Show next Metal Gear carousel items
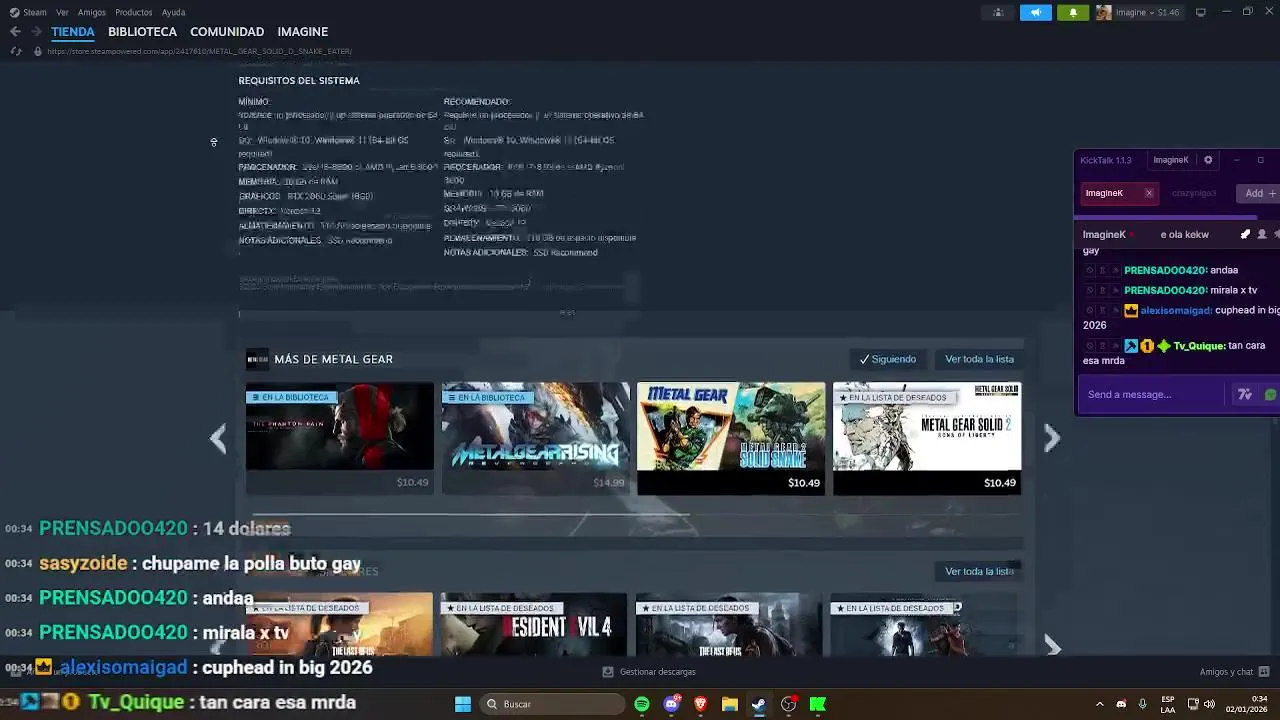The height and width of the screenshot is (720, 1280). pyautogui.click(x=1052, y=438)
